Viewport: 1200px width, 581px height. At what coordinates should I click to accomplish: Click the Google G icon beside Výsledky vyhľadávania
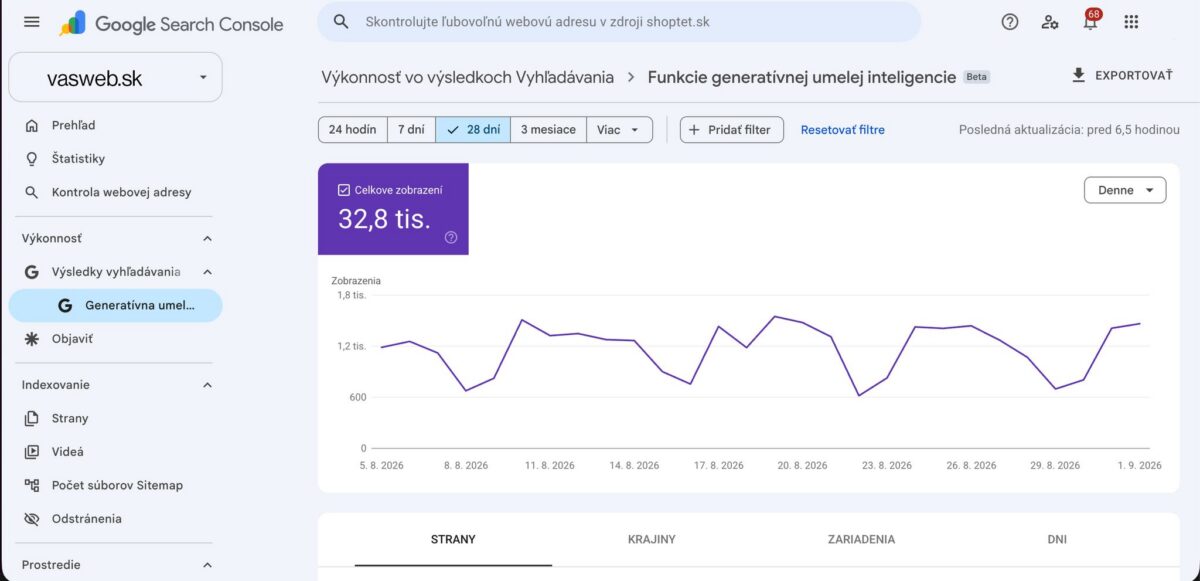pyautogui.click(x=32, y=272)
